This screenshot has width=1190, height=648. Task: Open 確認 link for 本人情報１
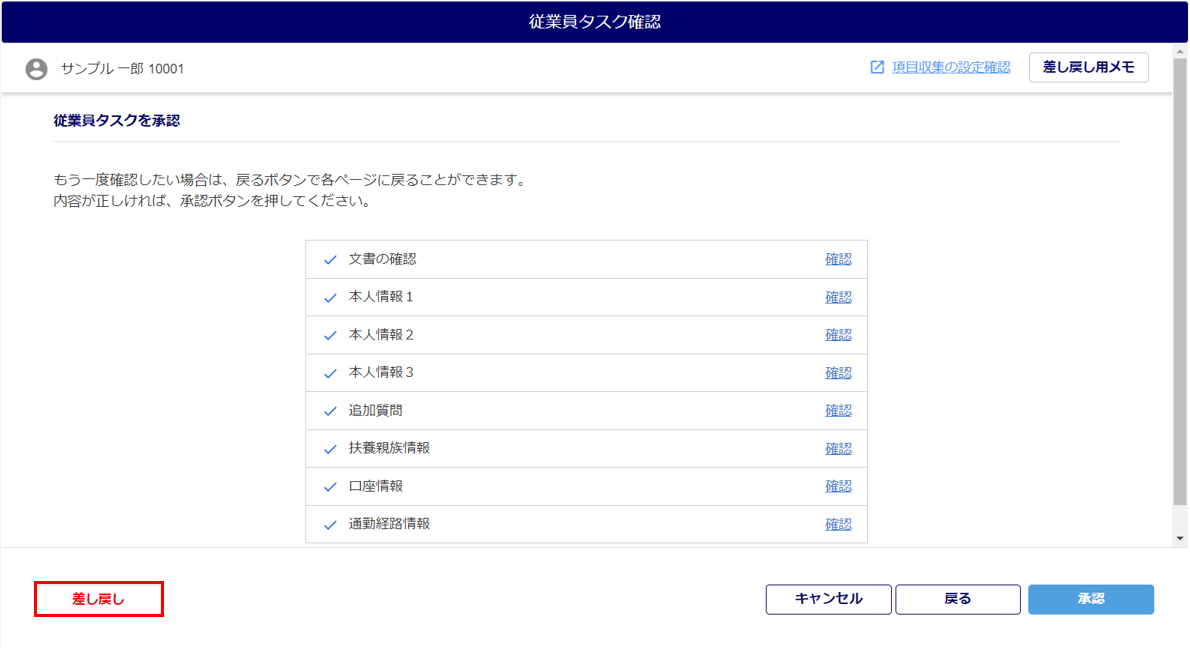(x=838, y=297)
